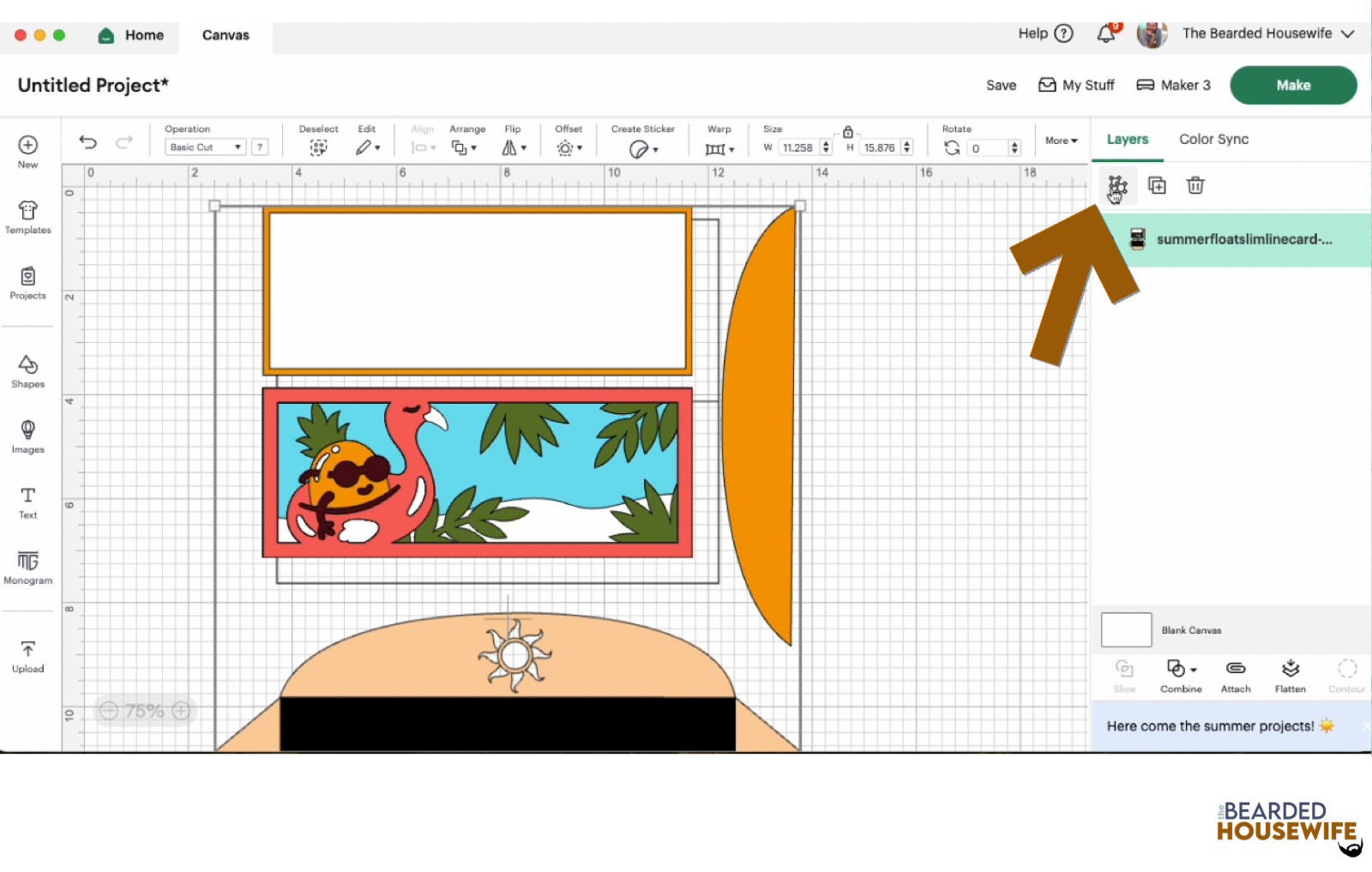Viewport: 1372px width, 872px height.
Task: Duplicate the selected layer
Action: point(1157,185)
